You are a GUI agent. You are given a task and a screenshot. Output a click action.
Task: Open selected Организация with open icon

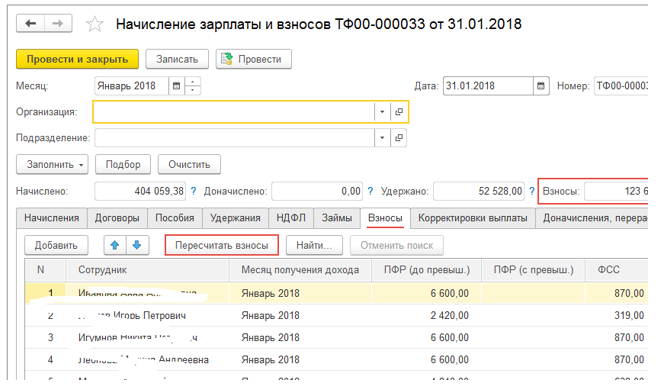(x=399, y=112)
